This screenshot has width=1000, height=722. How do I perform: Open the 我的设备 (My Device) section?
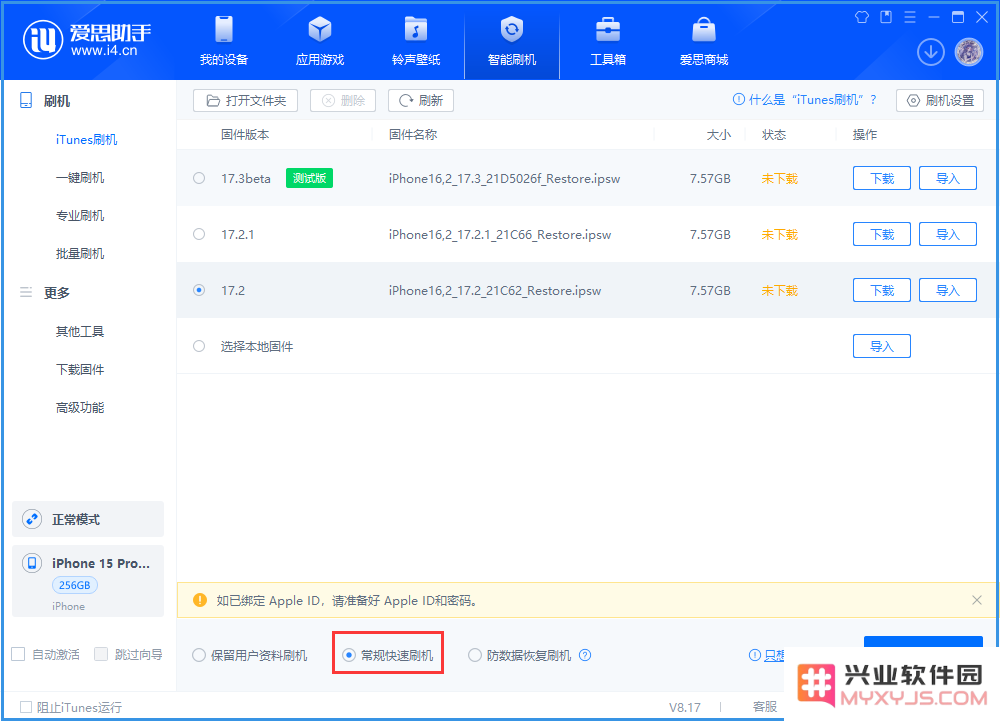224,41
